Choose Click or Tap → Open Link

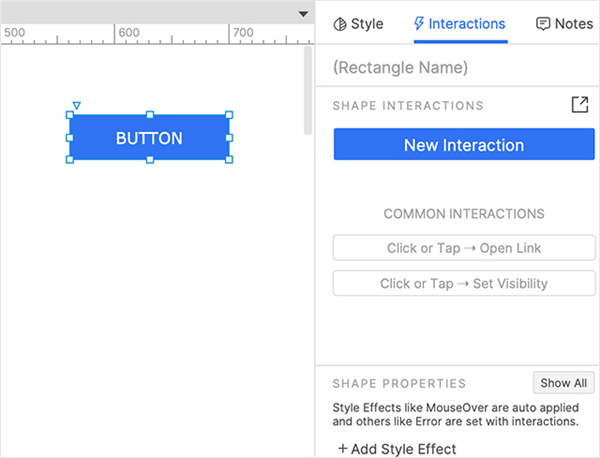(x=464, y=248)
